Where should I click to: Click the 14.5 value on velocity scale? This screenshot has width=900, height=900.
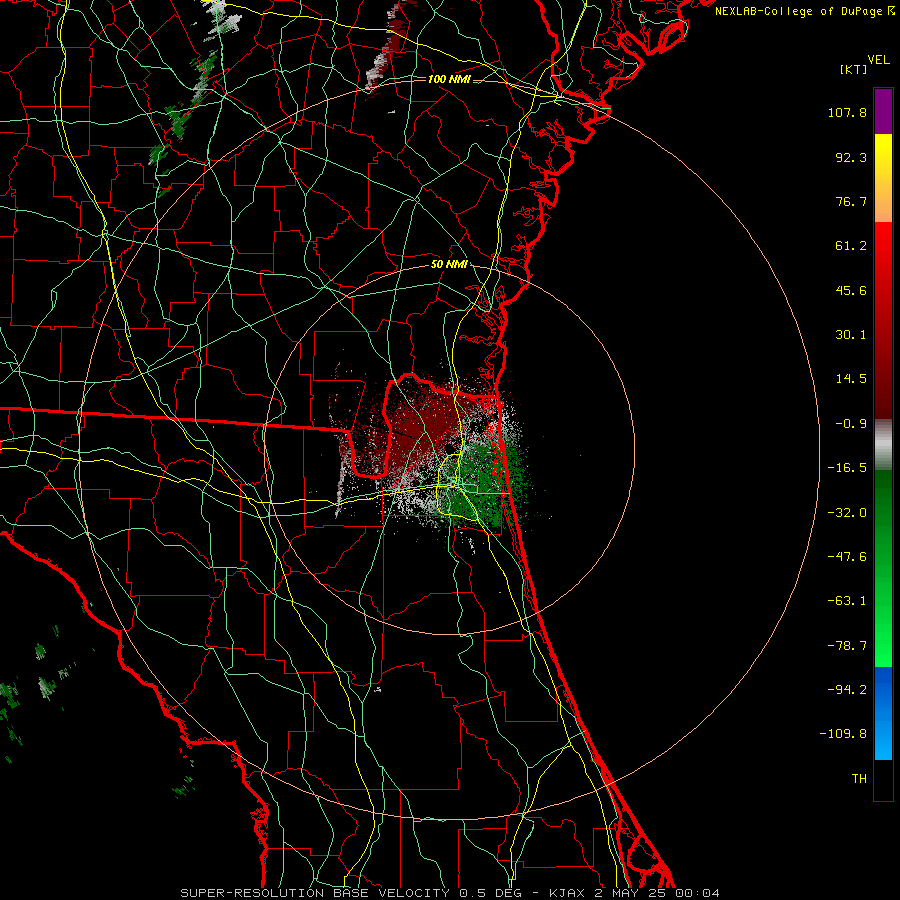pyautogui.click(x=851, y=378)
